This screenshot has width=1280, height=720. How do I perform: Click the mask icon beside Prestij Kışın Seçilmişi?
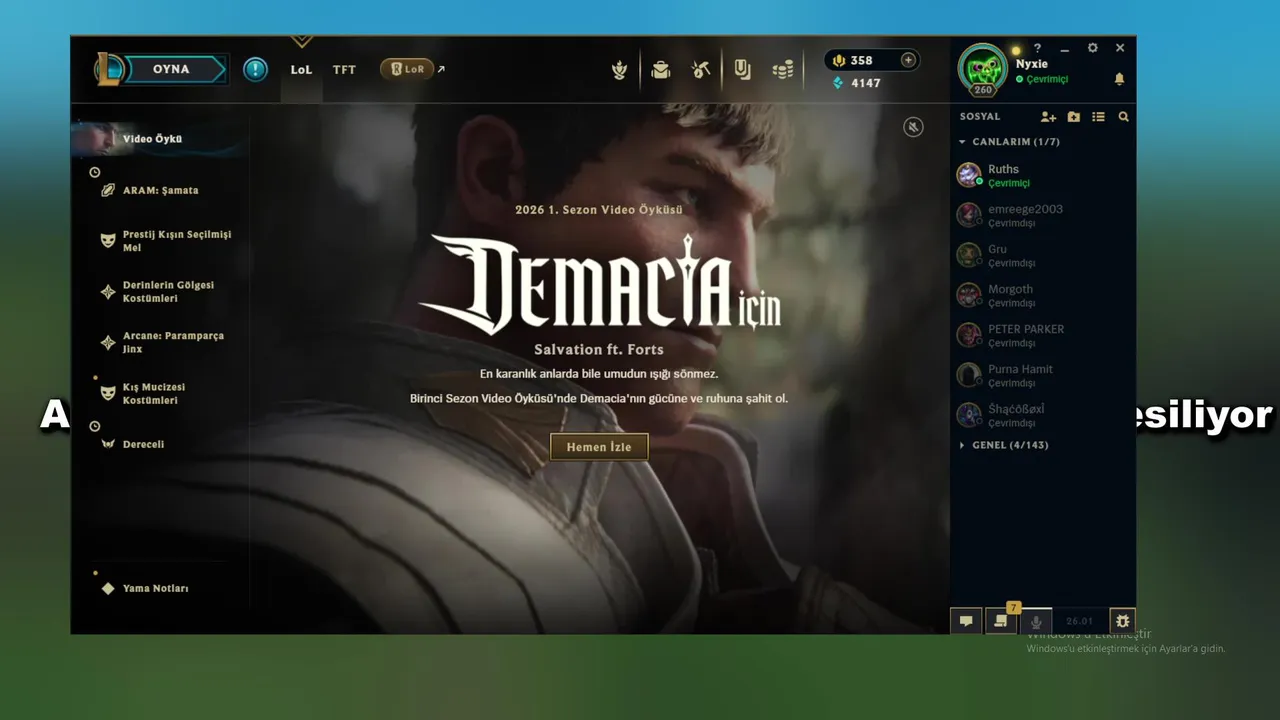(x=108, y=241)
